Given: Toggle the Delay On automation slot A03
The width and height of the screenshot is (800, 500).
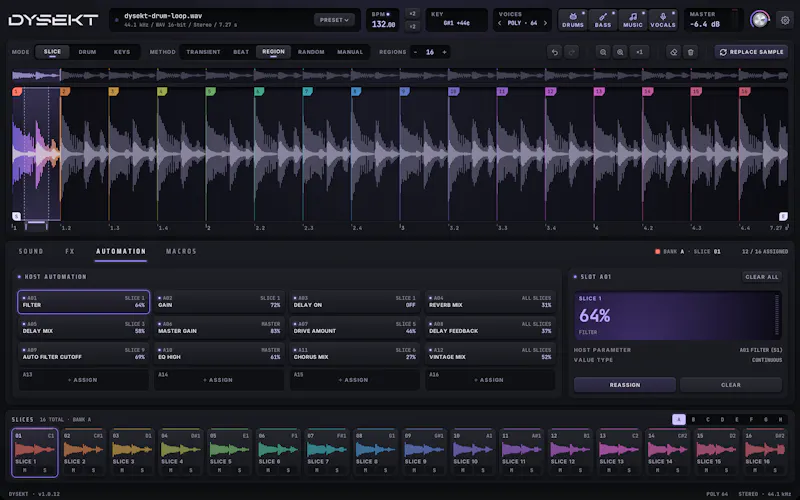Looking at the screenshot, I should [355, 302].
